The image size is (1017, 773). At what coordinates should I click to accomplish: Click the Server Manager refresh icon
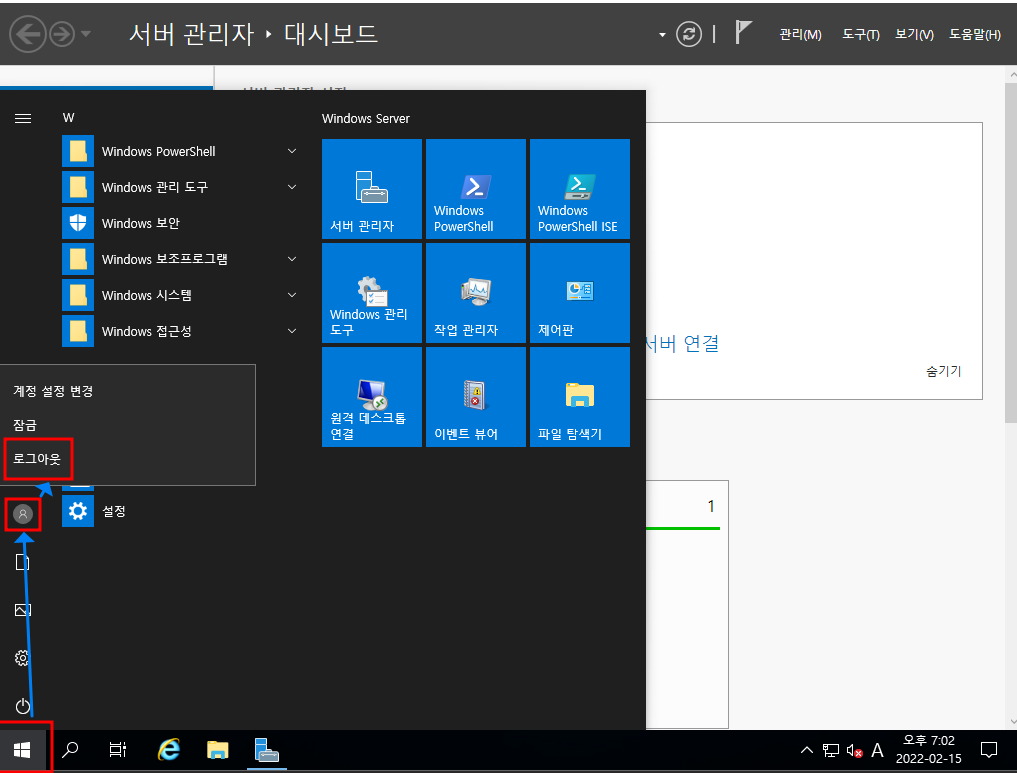click(689, 34)
